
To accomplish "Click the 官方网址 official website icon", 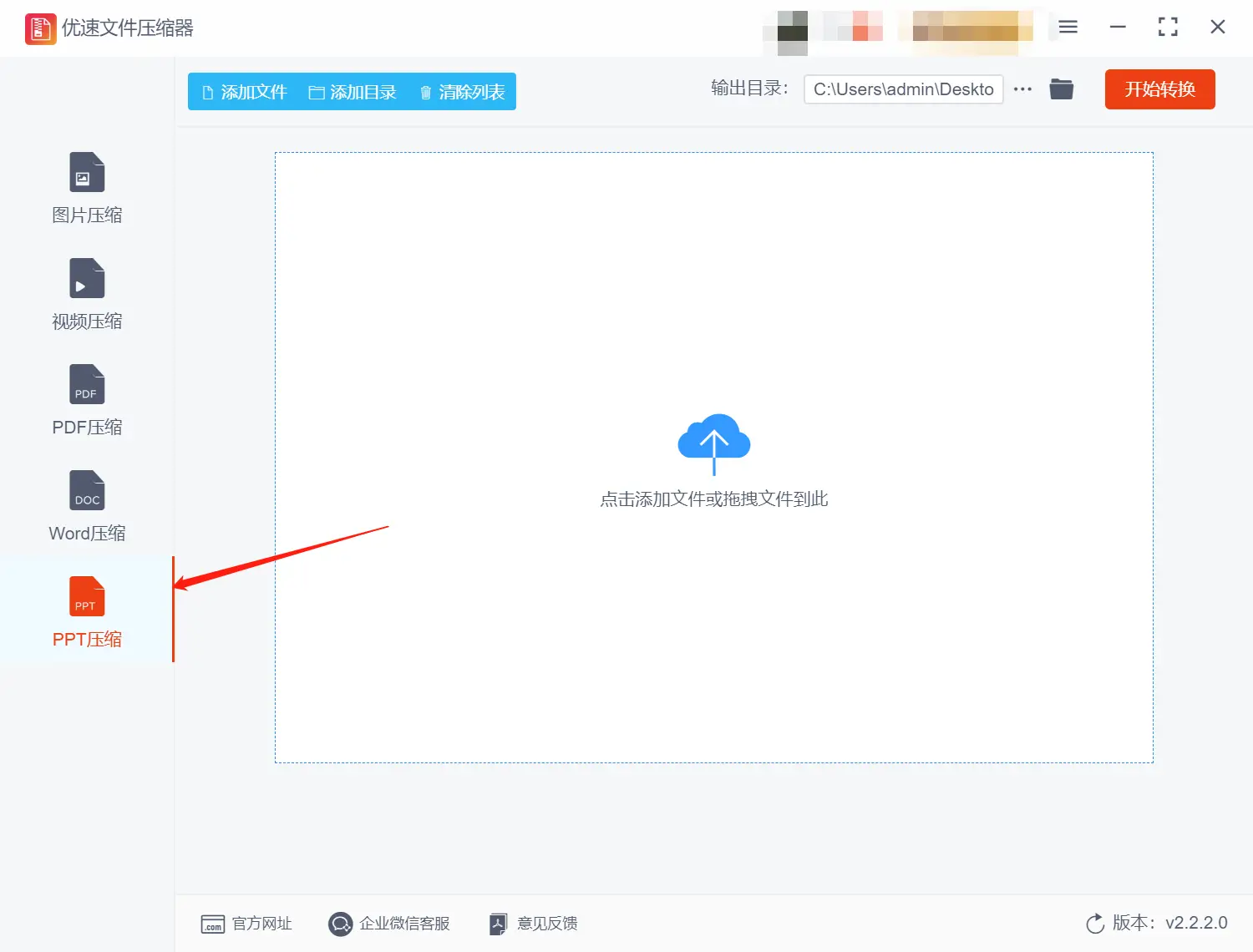I will [211, 924].
